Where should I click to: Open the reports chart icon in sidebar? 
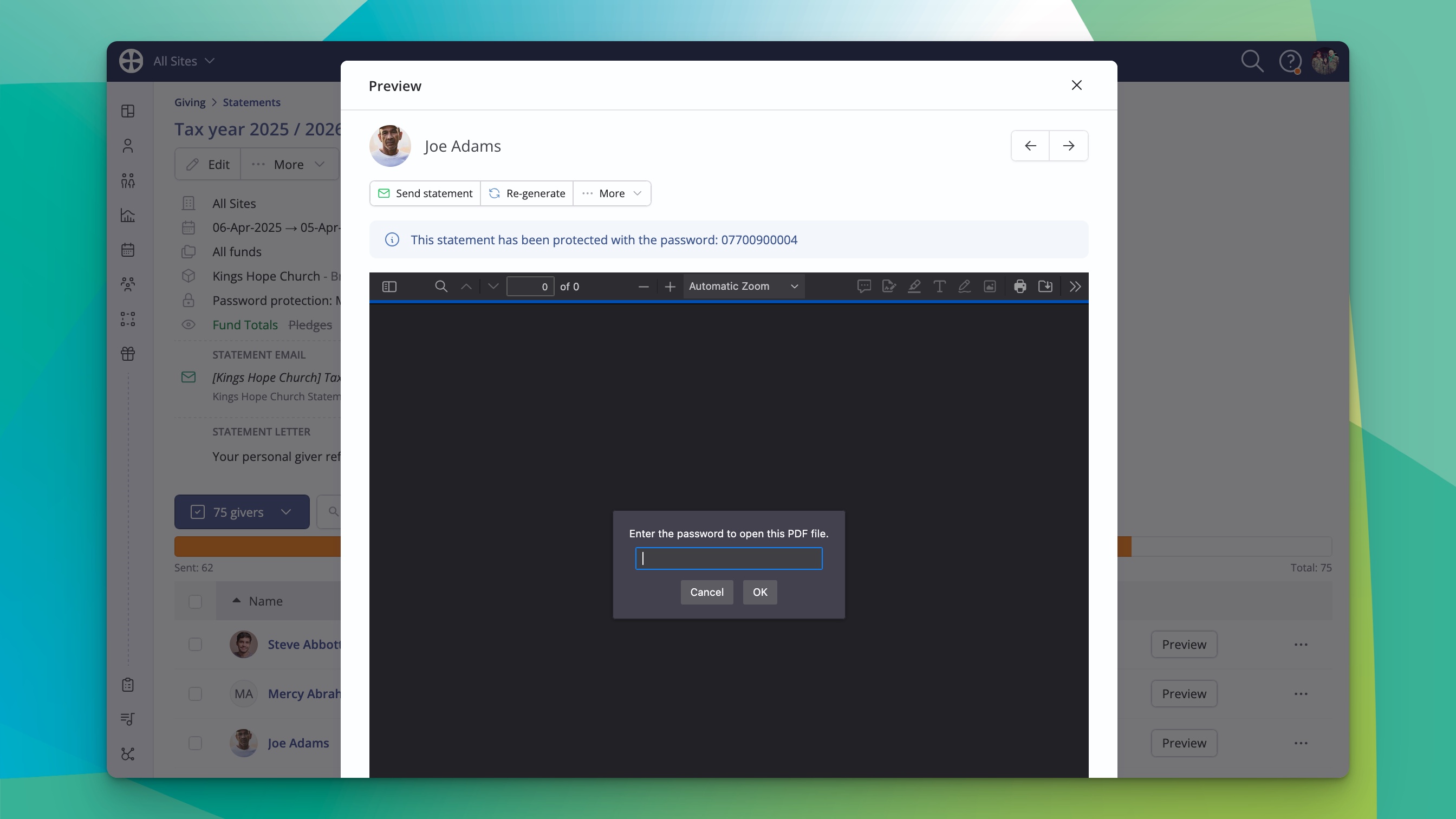128,216
